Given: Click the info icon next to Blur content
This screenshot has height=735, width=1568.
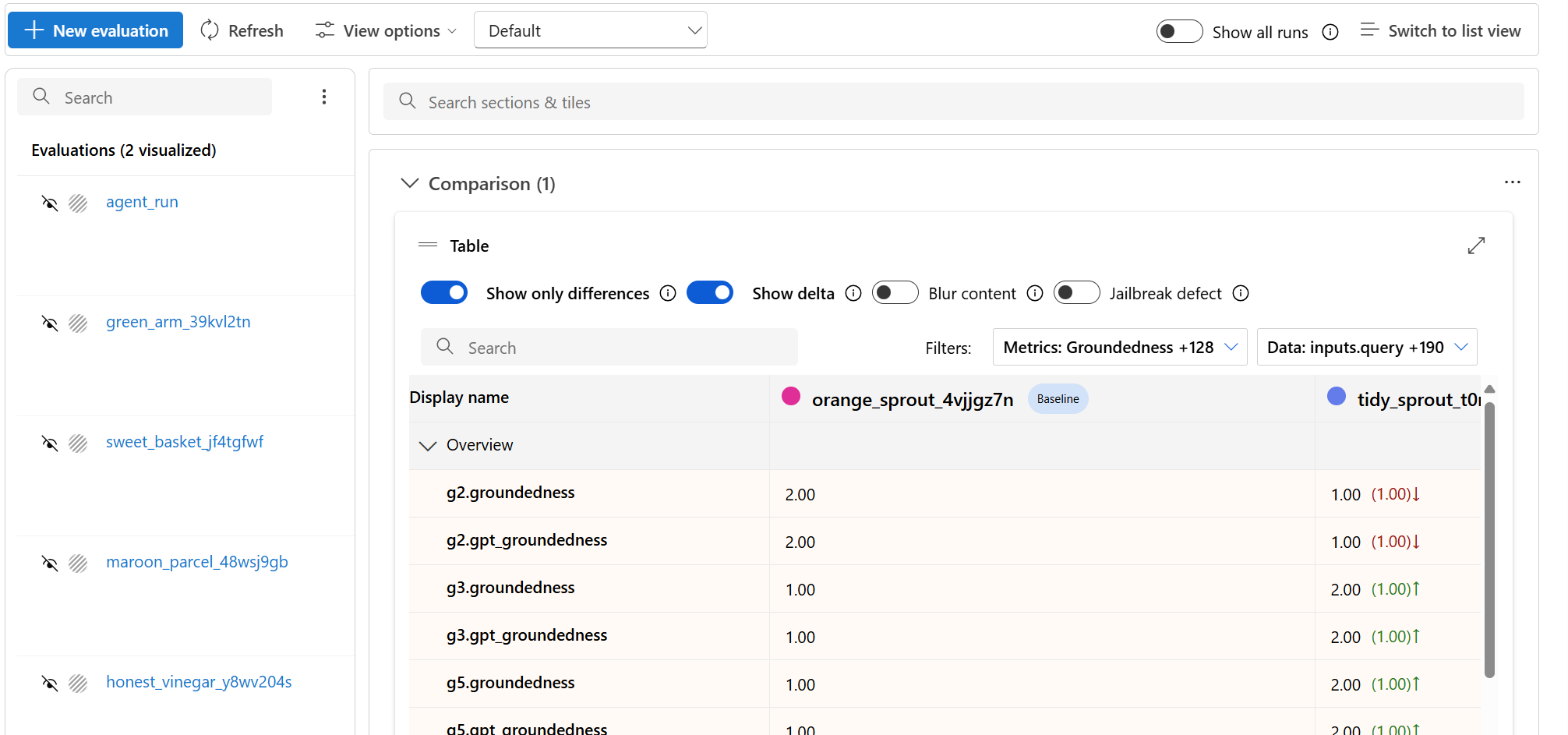Looking at the screenshot, I should pyautogui.click(x=1035, y=293).
